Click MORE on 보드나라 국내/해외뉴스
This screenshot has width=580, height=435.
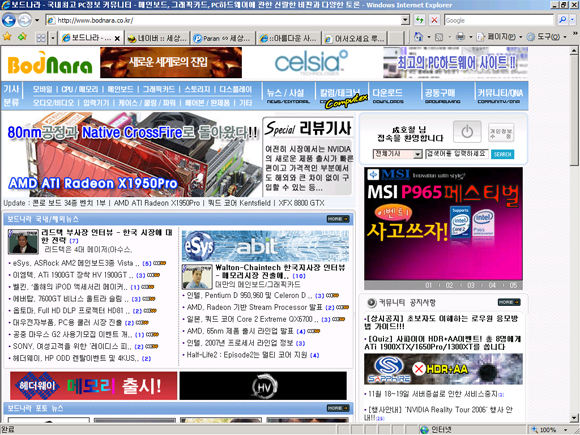coord(338,219)
